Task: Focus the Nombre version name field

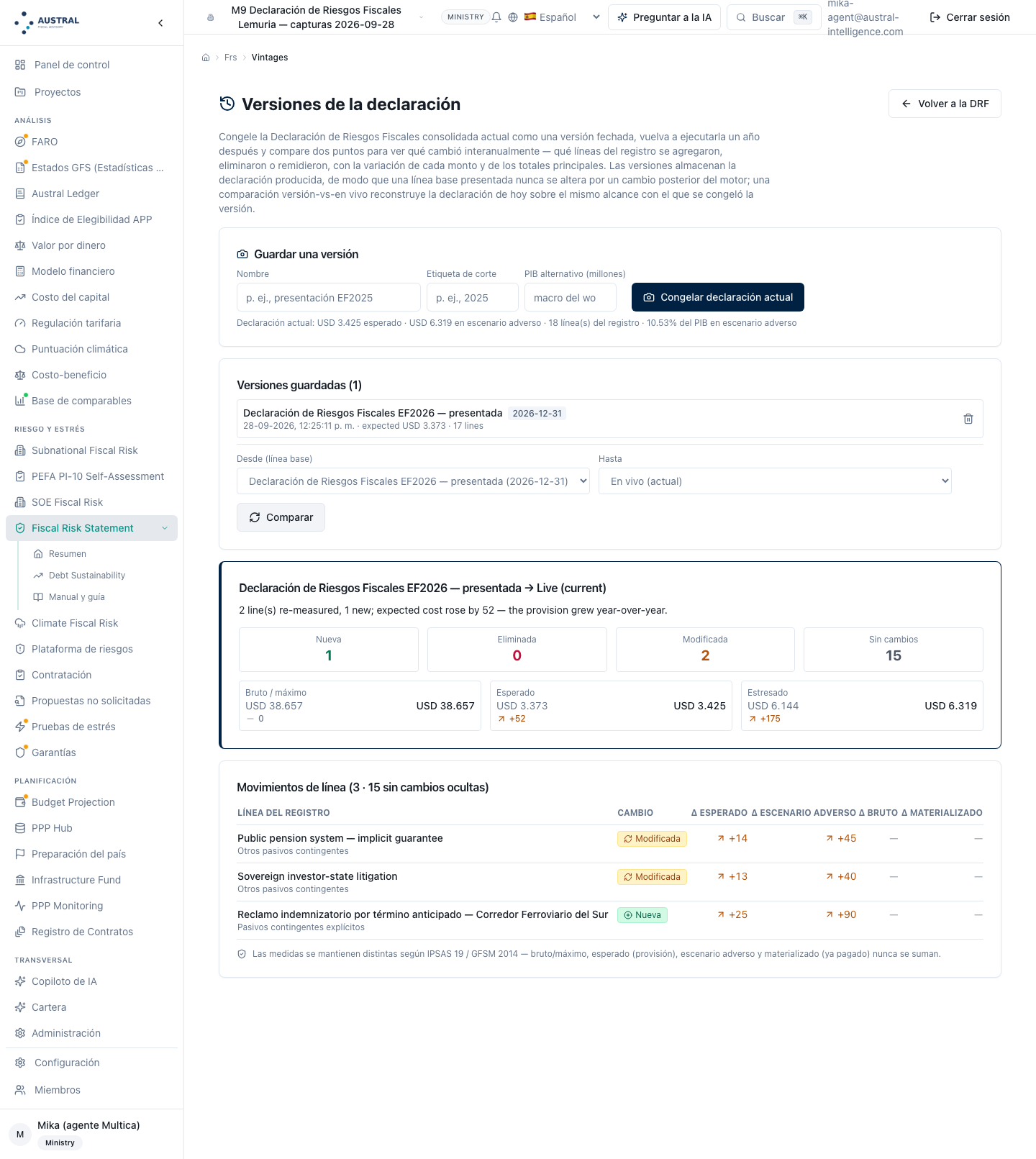Action: (x=329, y=297)
